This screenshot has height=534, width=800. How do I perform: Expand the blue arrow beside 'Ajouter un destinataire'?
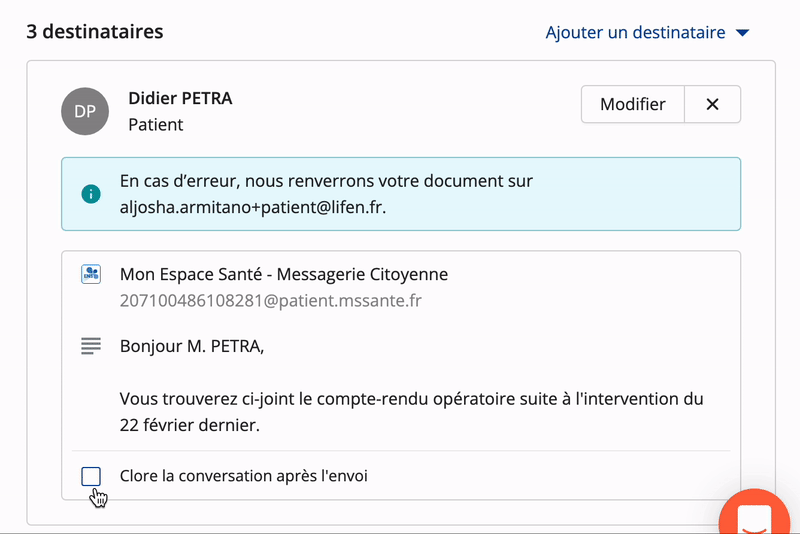(742, 33)
